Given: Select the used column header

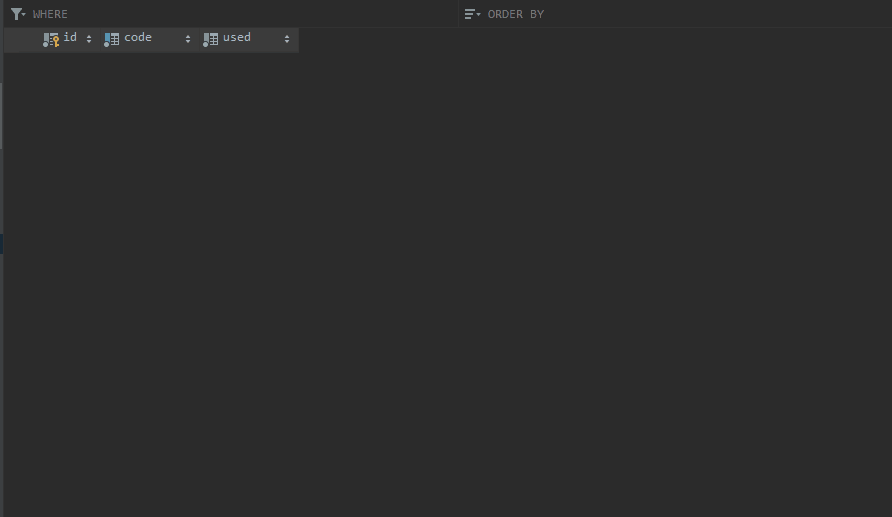Looking at the screenshot, I should 248,39.
